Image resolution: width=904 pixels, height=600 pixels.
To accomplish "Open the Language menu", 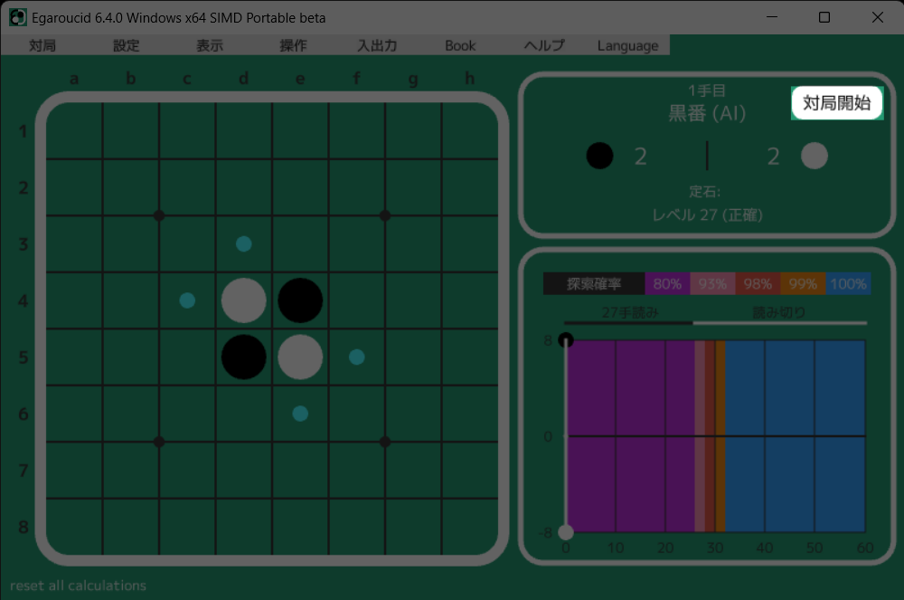I will tap(627, 45).
